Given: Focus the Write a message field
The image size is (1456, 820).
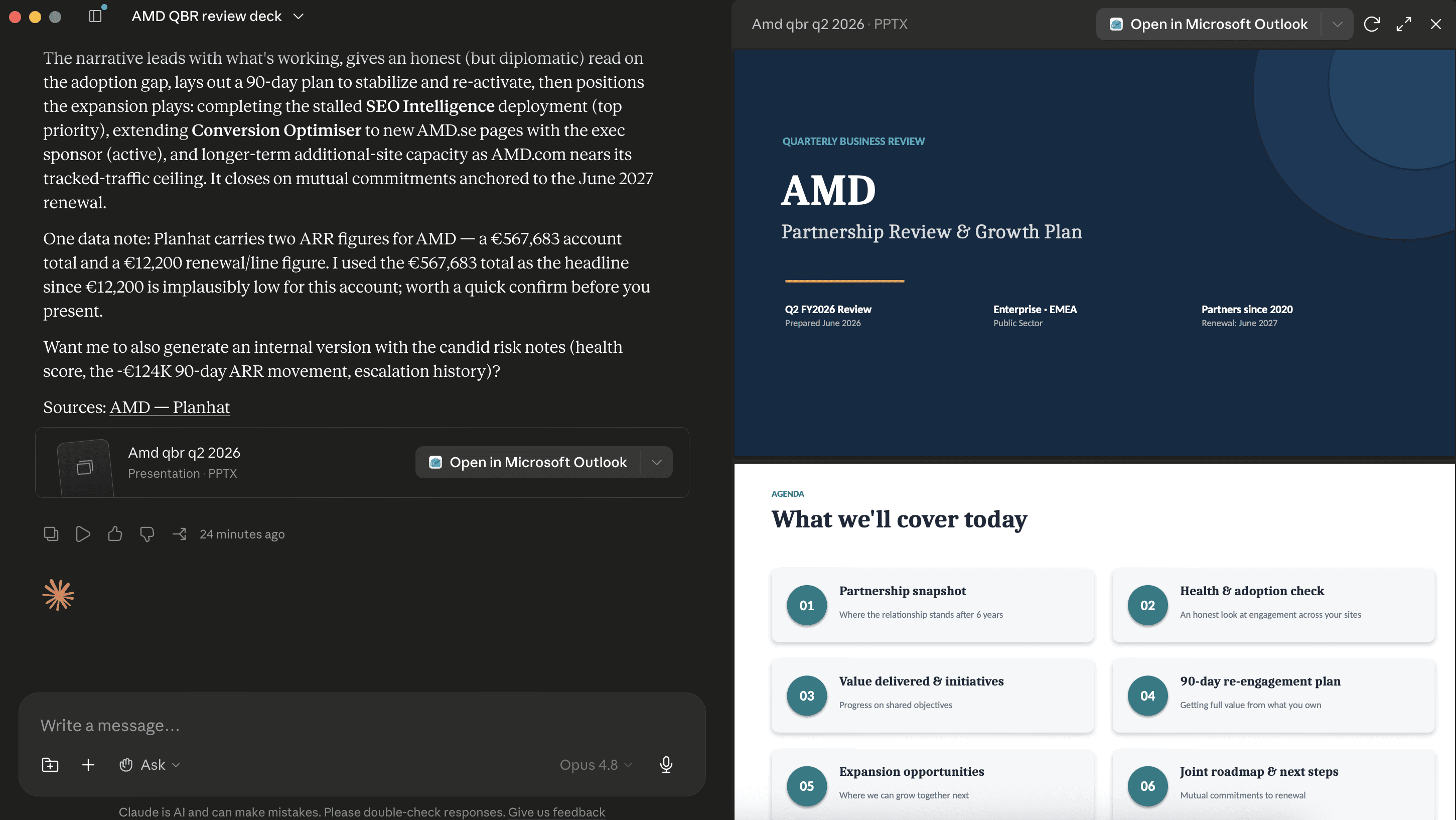Looking at the screenshot, I should 362,726.
